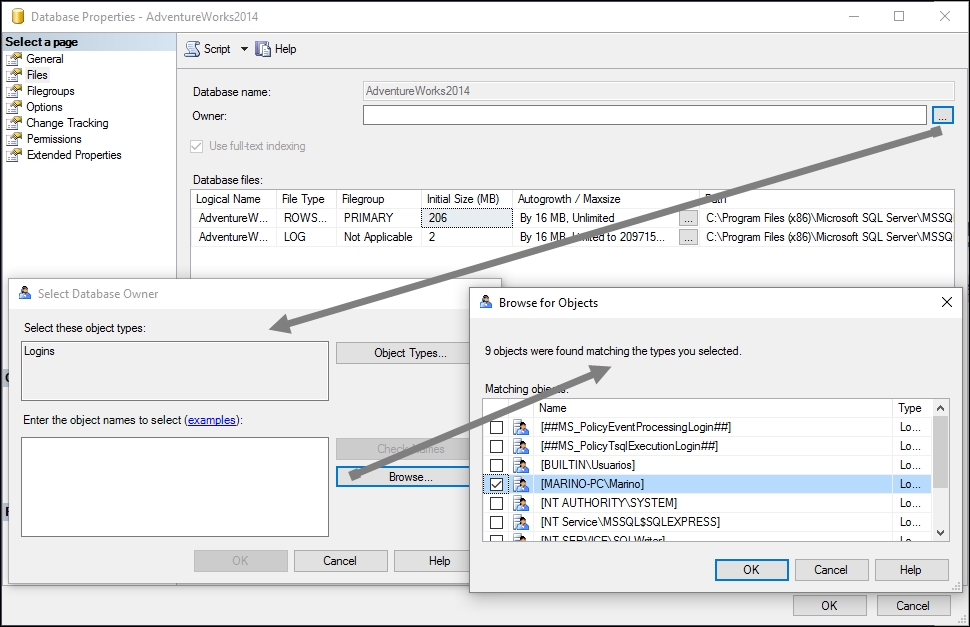This screenshot has height=627, width=970.
Task: Click autogrowth ellipsis button for LOG file
Action: click(x=688, y=237)
